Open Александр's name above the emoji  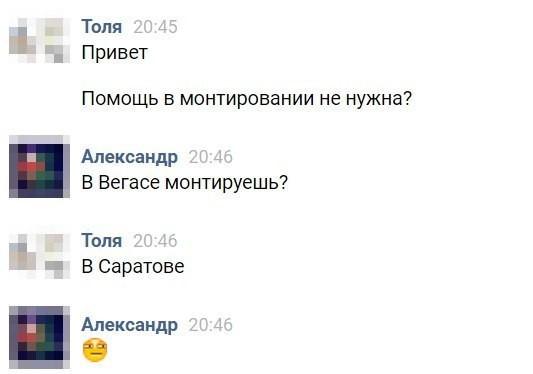pyautogui.click(x=130, y=325)
